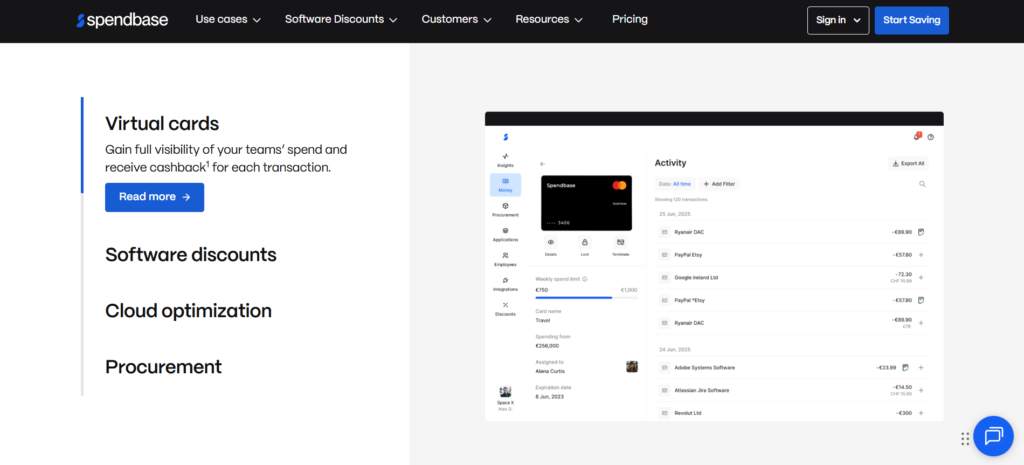This screenshot has height=465, width=1024.
Task: Click the dots grip beside chat button
Action: pyautogui.click(x=965, y=439)
